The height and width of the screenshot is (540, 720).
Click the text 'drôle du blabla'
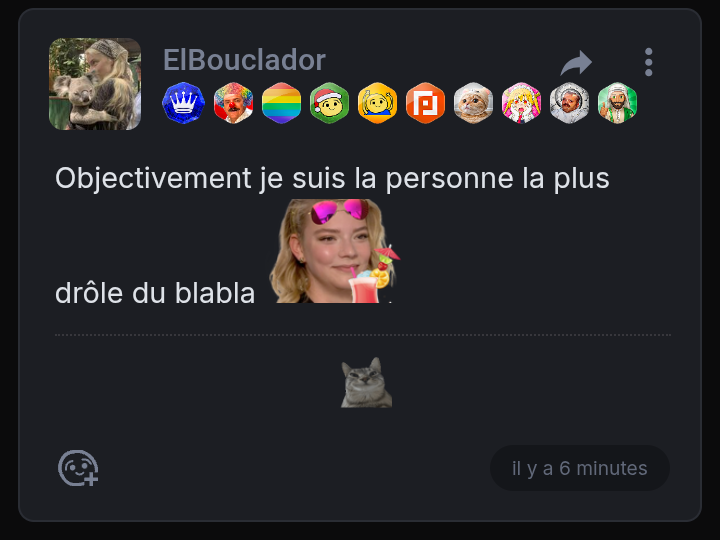point(155,293)
